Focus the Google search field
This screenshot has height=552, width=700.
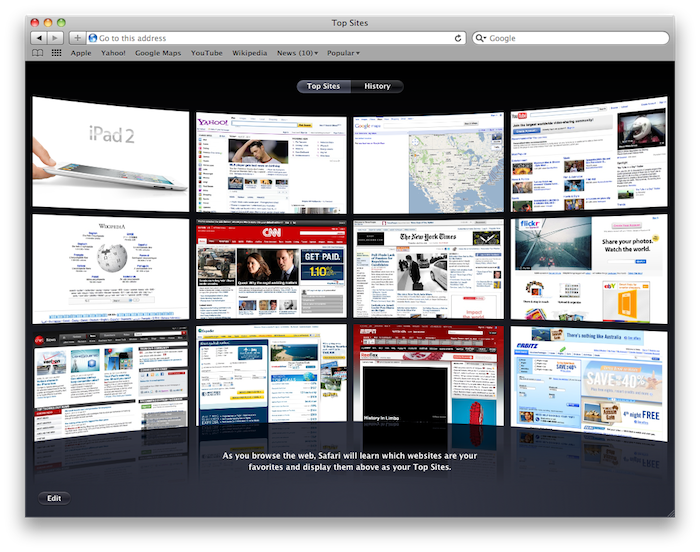571,38
